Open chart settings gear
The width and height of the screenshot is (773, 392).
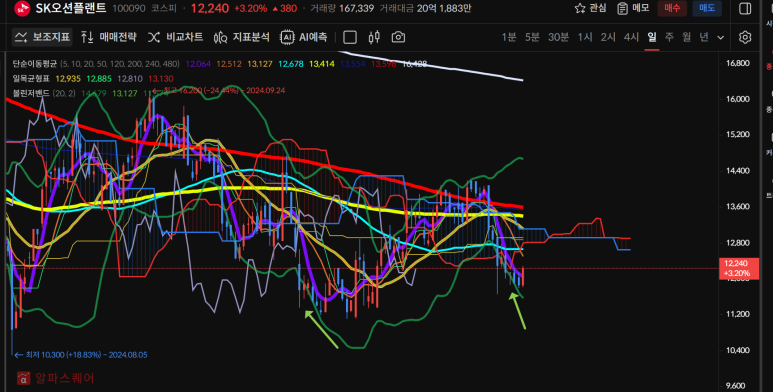click(x=745, y=37)
